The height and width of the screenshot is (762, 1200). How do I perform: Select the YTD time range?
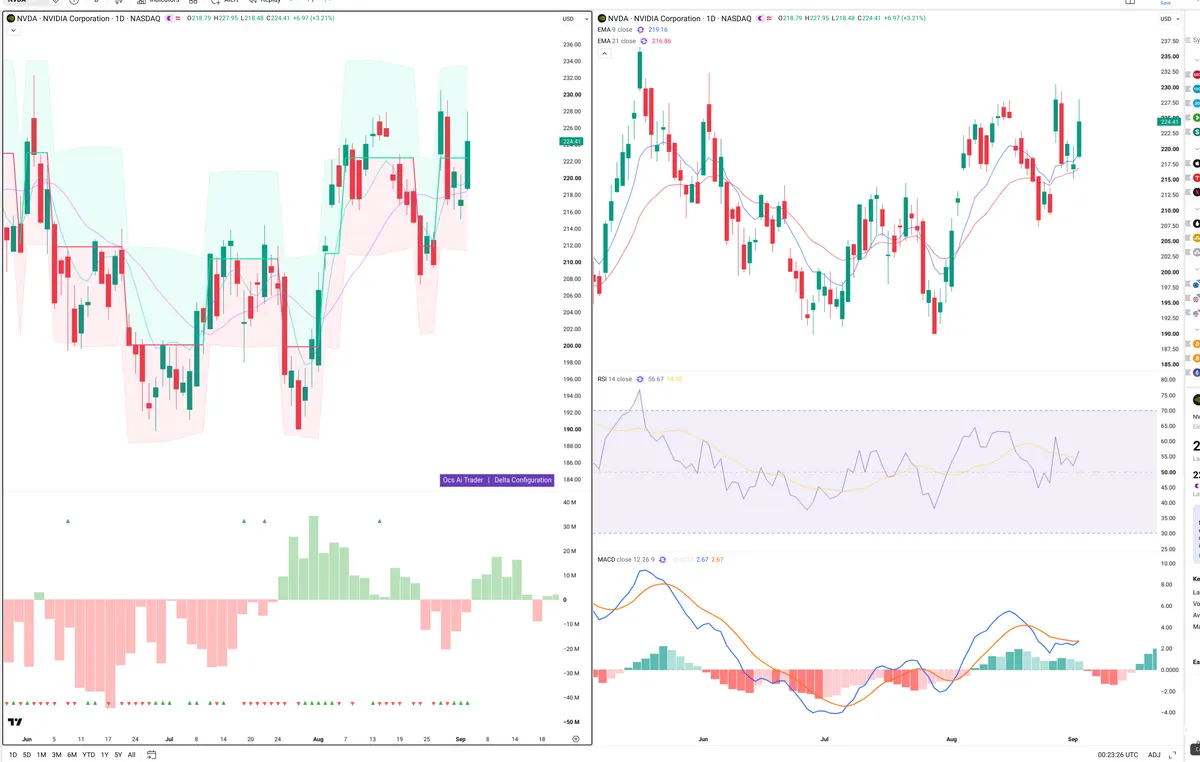(x=88, y=755)
